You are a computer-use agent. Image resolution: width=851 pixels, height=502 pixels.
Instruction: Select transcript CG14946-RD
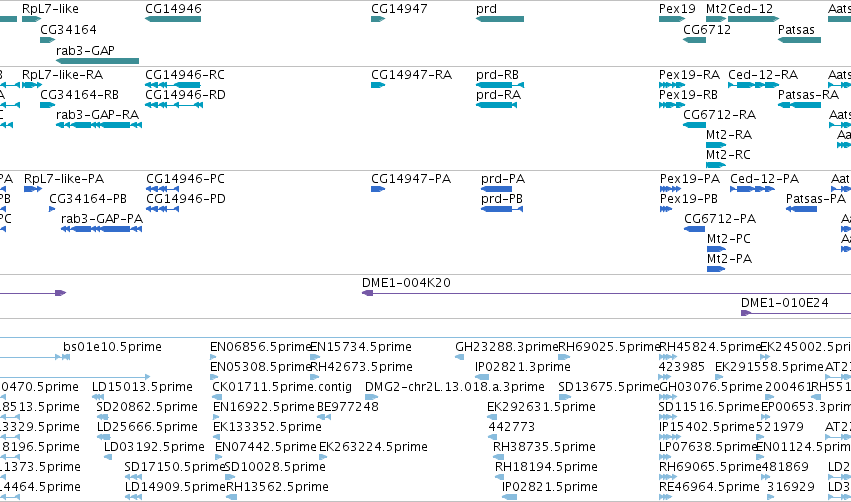click(x=174, y=105)
